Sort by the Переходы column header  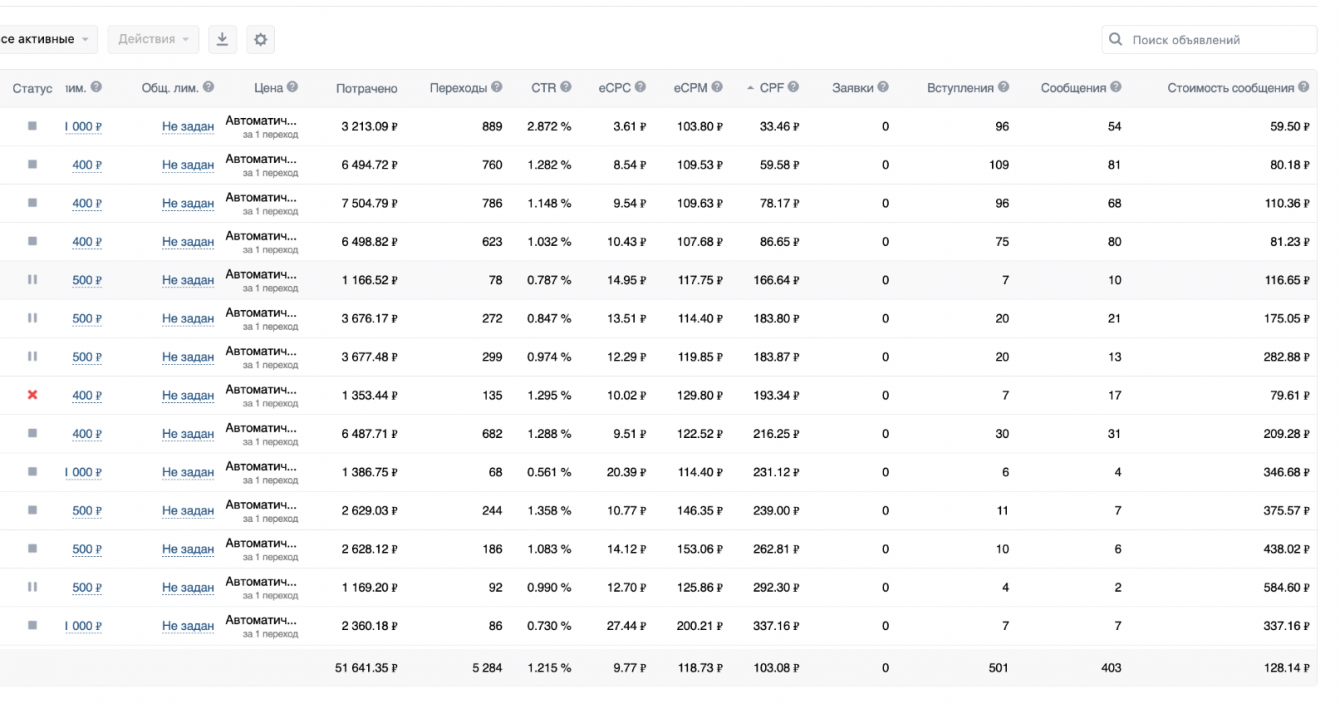tap(458, 88)
